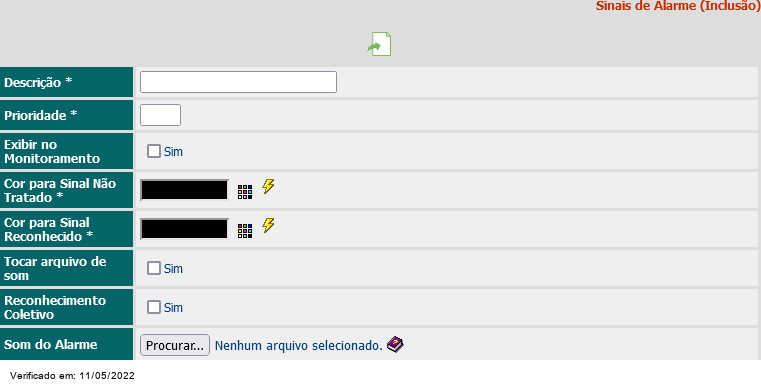
Task: Check Tocar arquivo de som option
Action: (154, 268)
